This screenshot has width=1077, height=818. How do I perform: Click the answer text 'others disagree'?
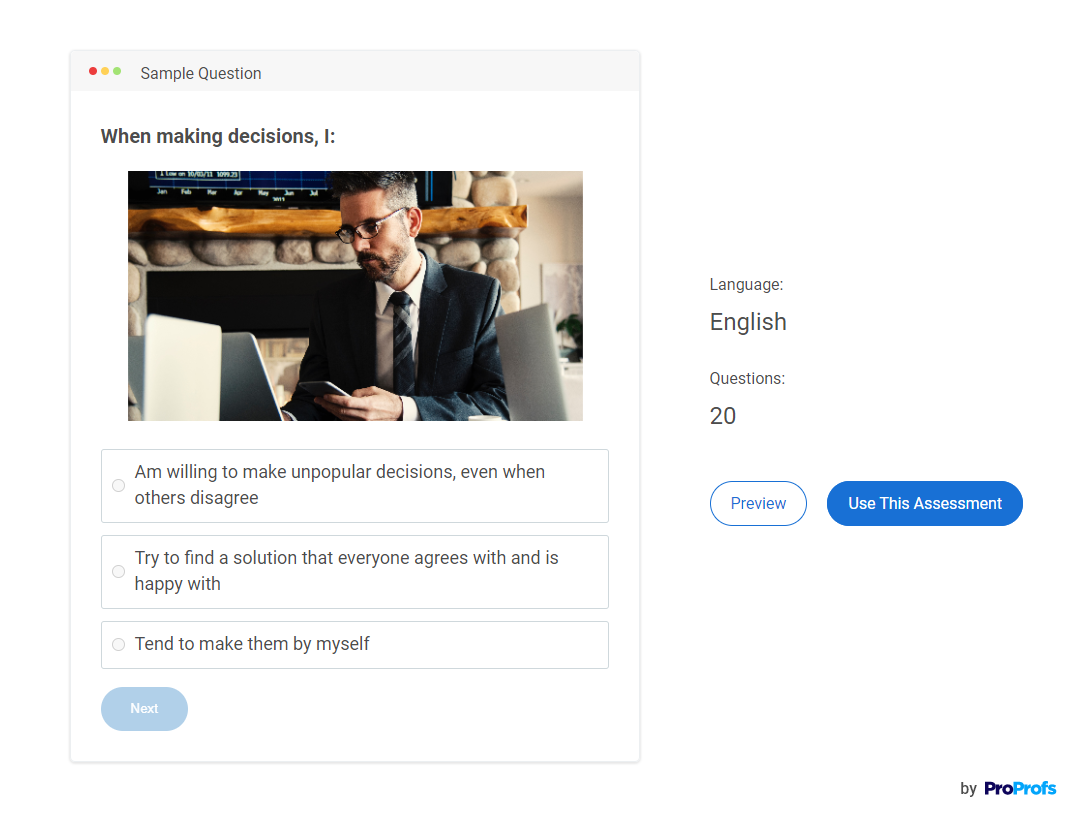click(196, 498)
